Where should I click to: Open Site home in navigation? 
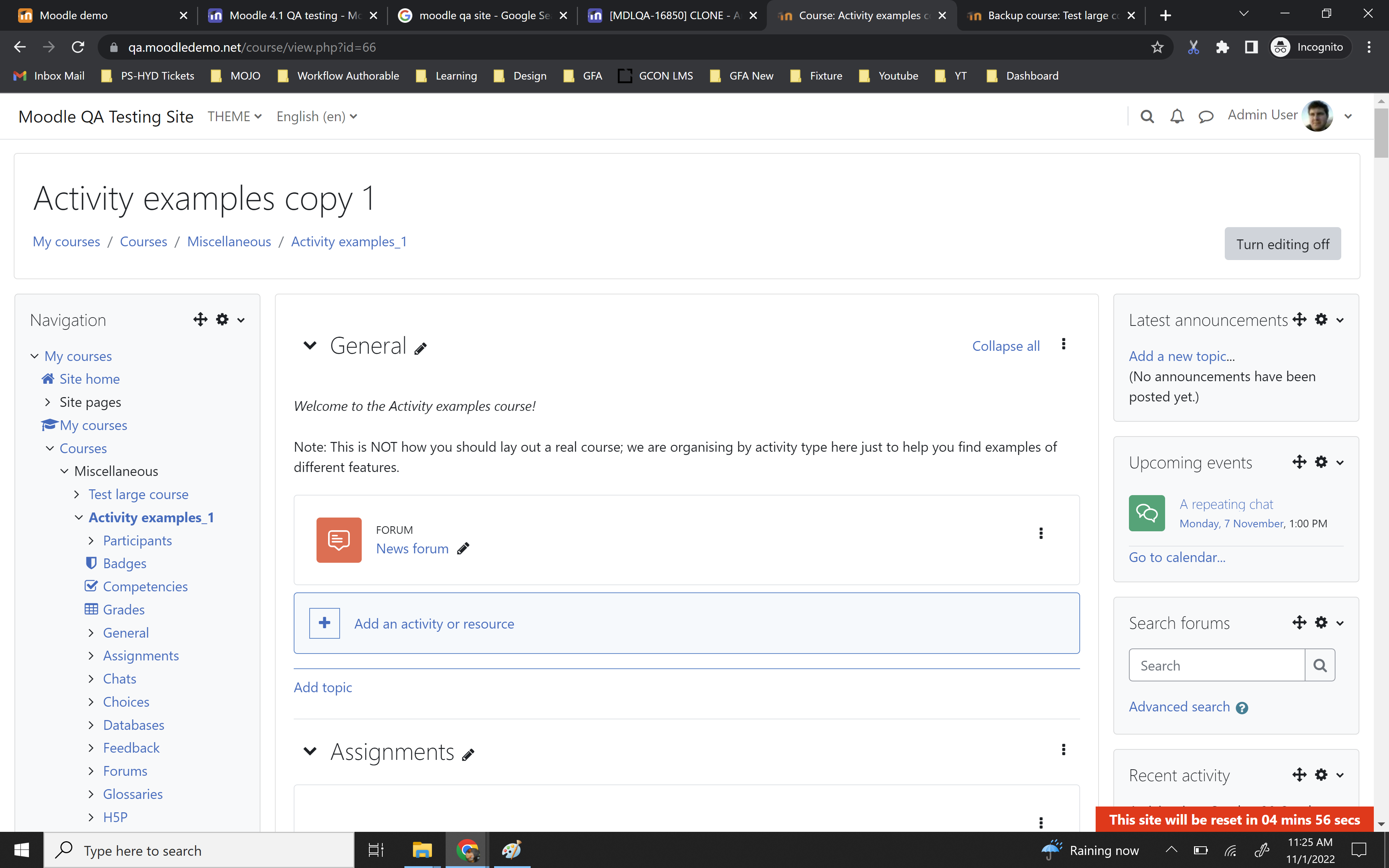90,379
